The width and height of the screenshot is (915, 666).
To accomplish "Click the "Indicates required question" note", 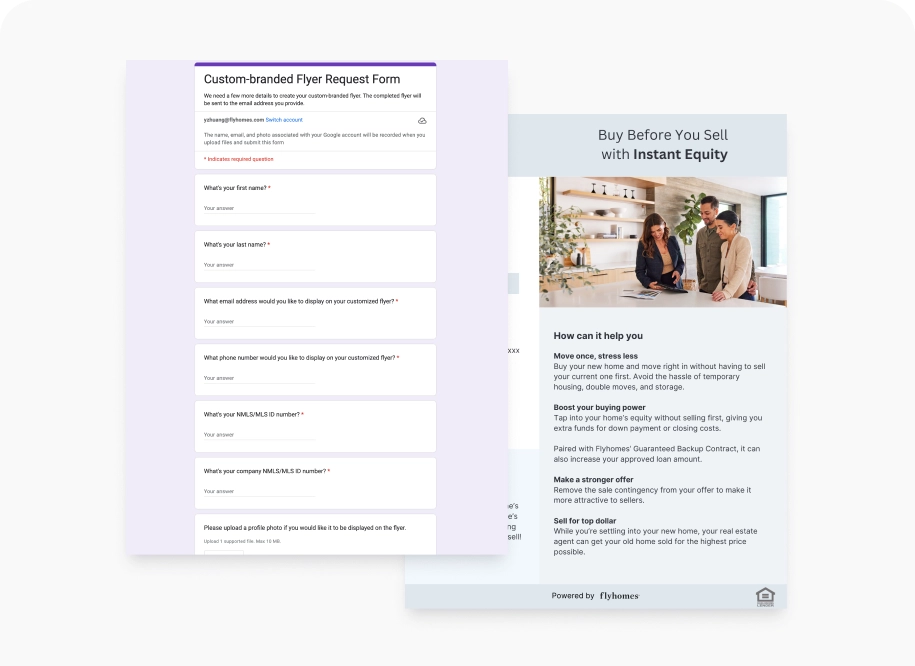I will 239,159.
